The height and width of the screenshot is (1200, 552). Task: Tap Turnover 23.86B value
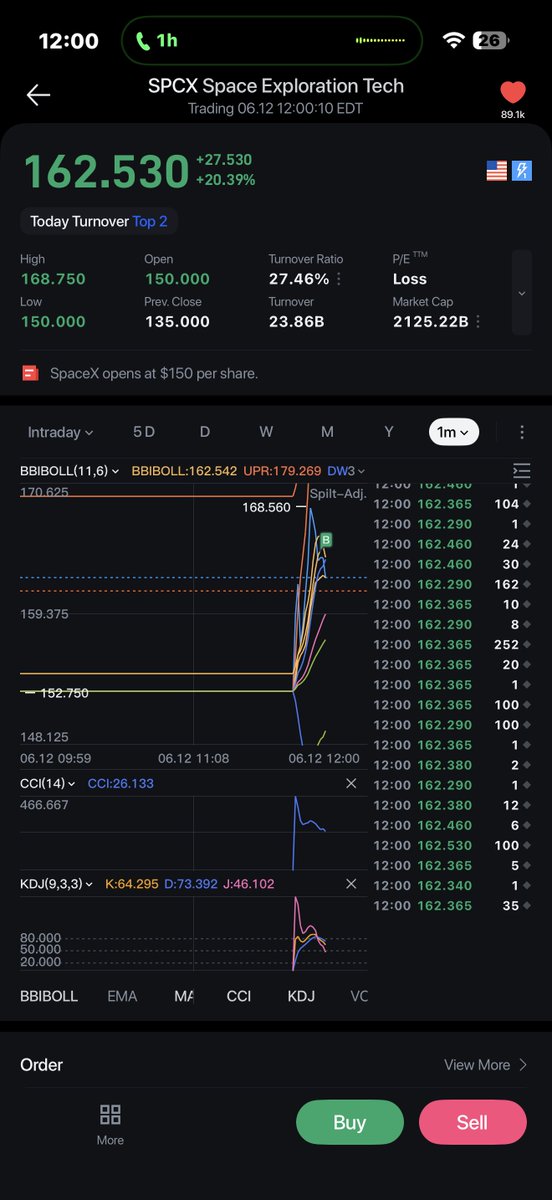tap(296, 321)
